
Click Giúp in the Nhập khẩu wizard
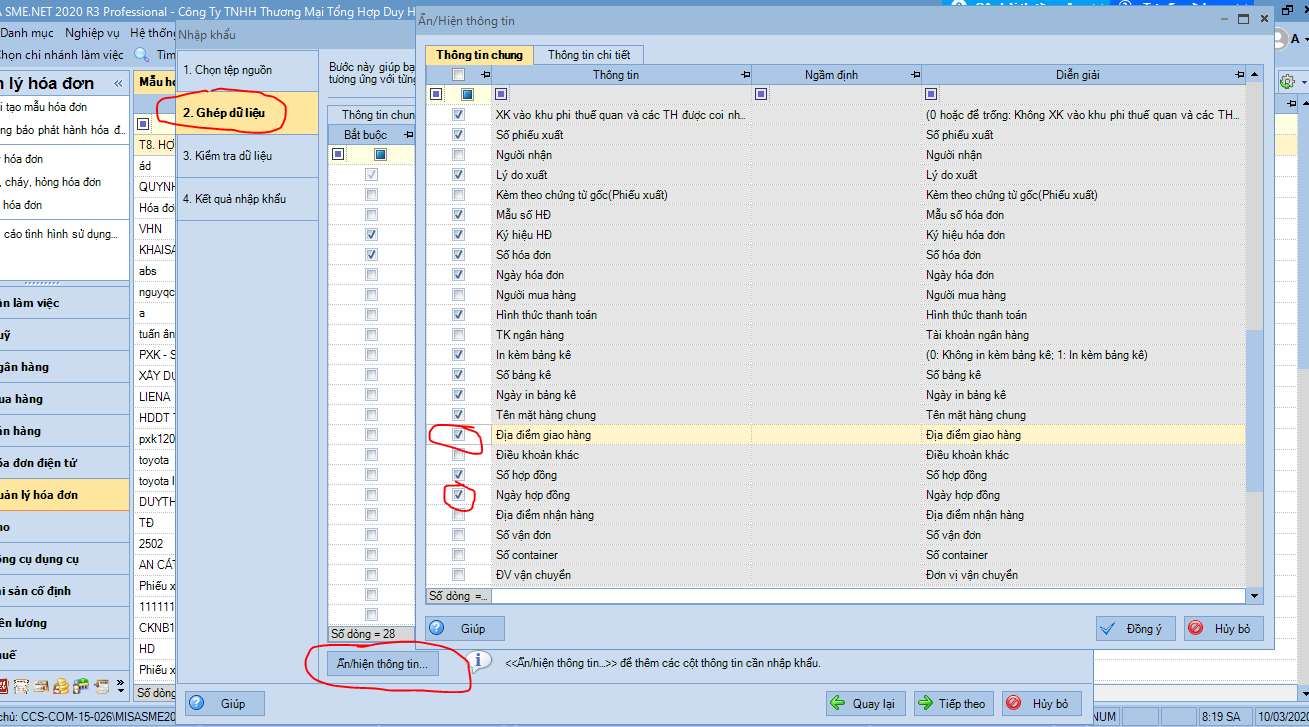click(224, 704)
